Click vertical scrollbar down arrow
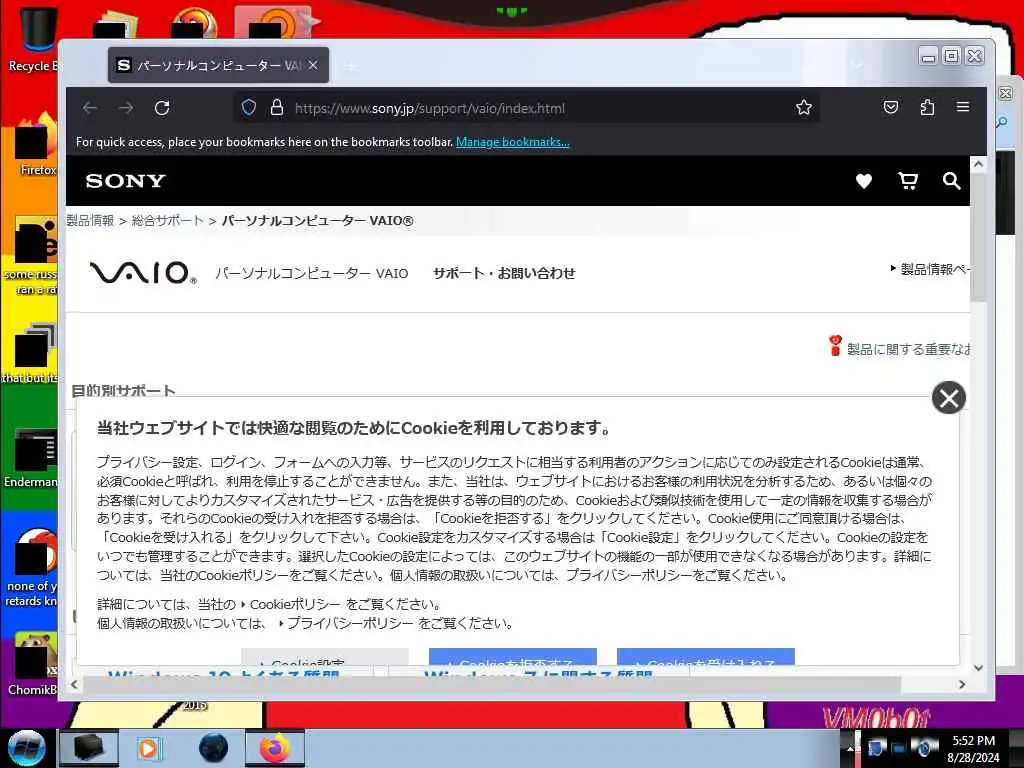The width and height of the screenshot is (1024, 768). click(x=978, y=667)
